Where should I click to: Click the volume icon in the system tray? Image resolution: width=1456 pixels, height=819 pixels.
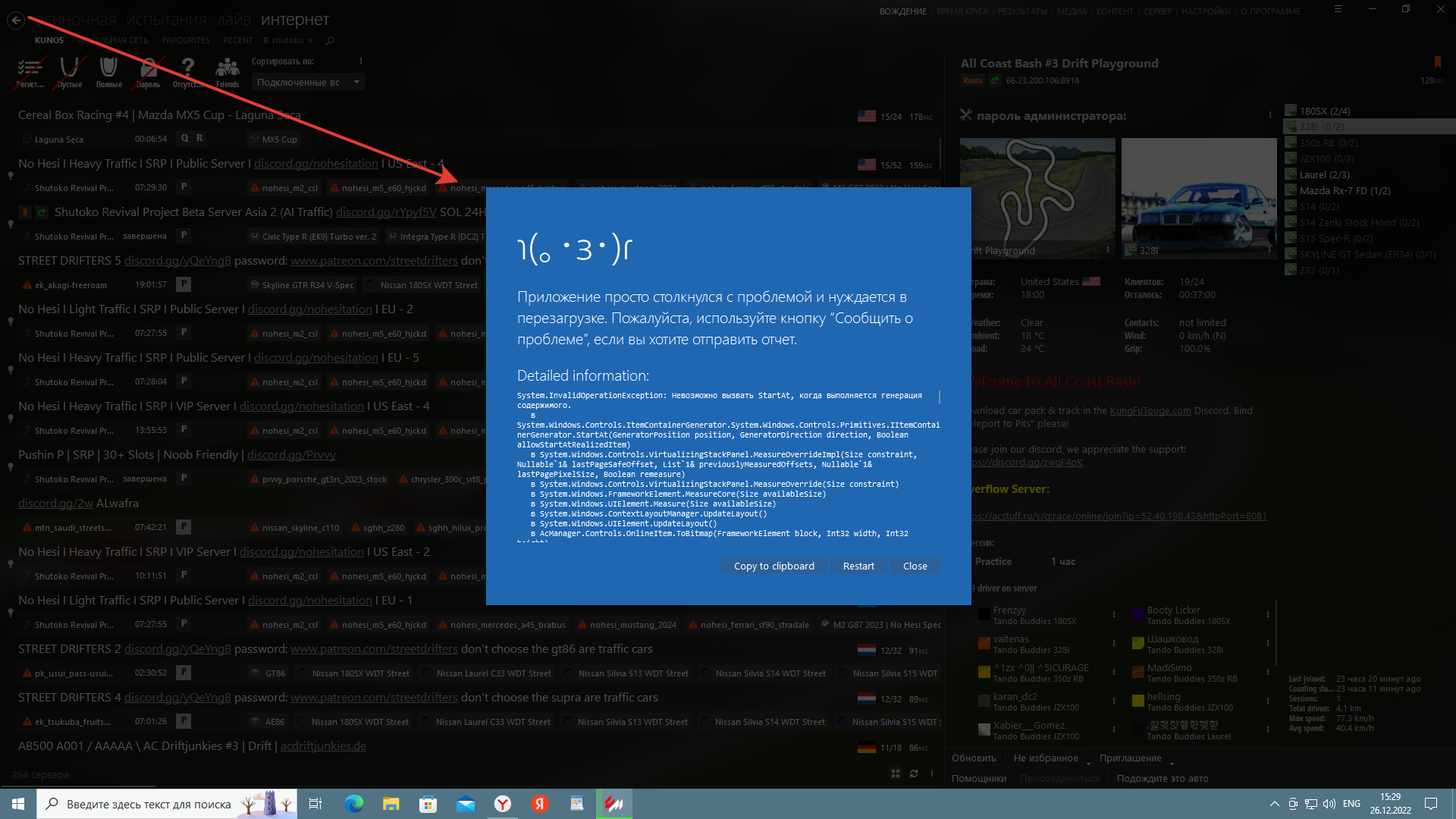point(1329,804)
